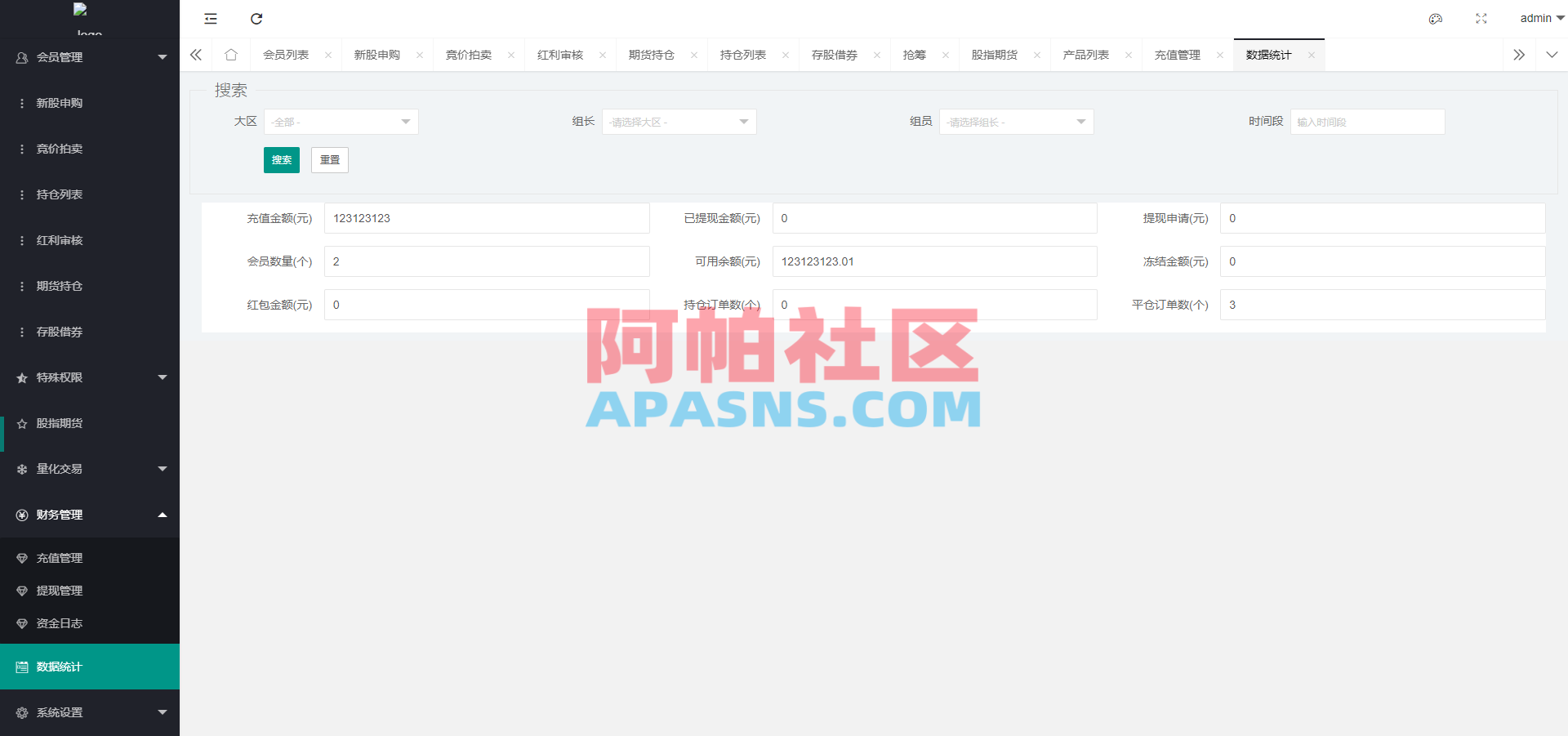Open the 大区 dropdown showing 全部
This screenshot has width=1568, height=736.
tap(341, 121)
